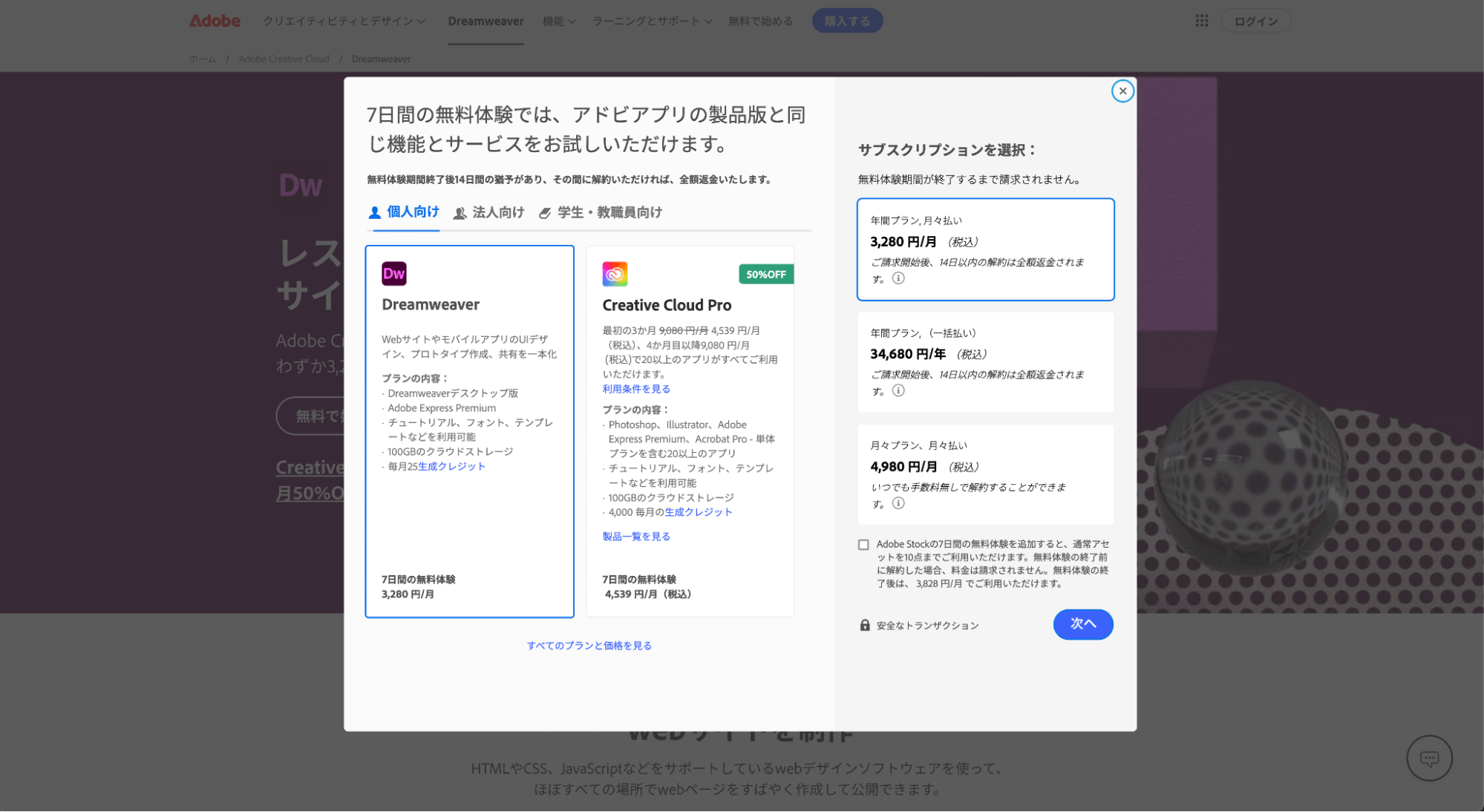Click the Adobe logo in the navigation bar

click(214, 20)
